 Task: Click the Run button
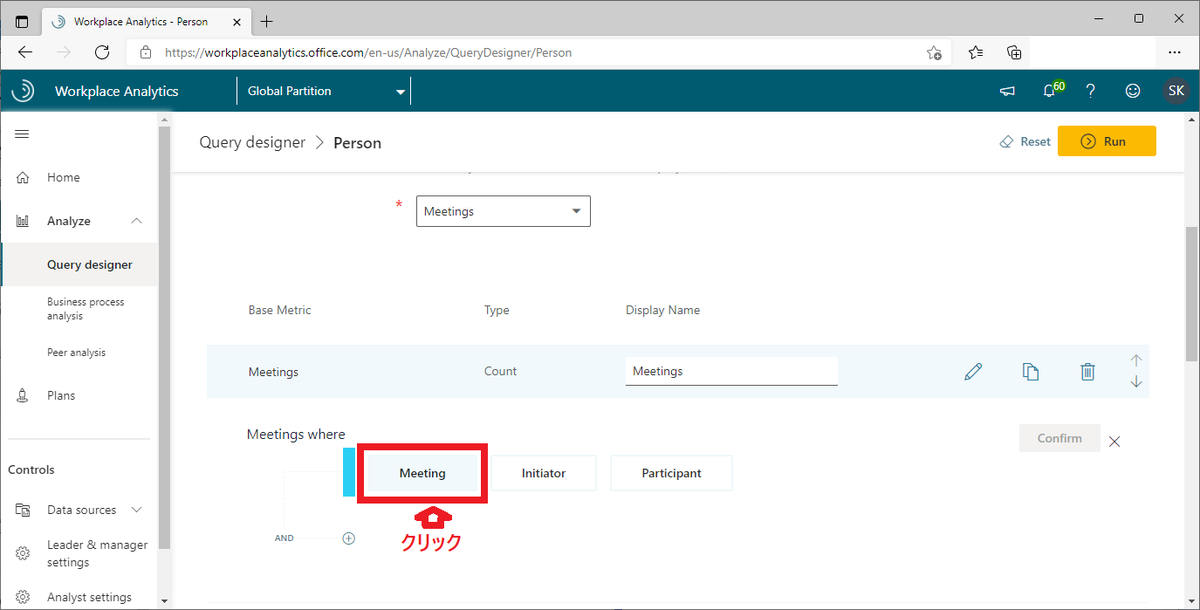point(1107,141)
